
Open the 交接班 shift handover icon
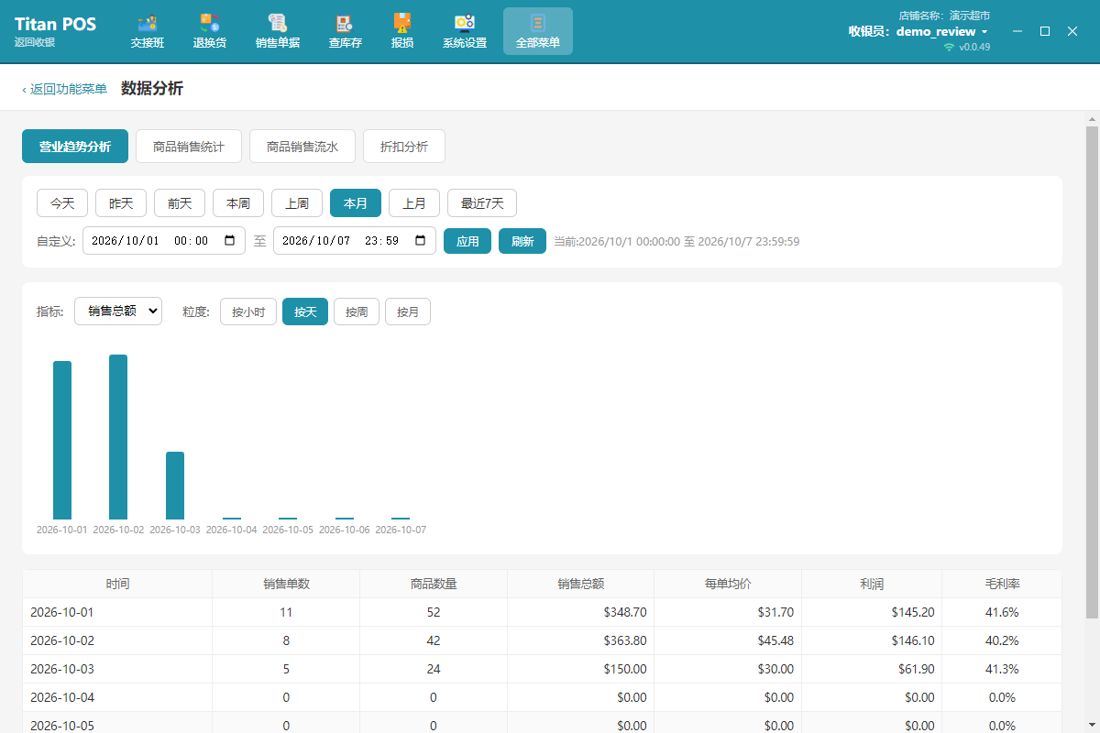click(x=147, y=32)
